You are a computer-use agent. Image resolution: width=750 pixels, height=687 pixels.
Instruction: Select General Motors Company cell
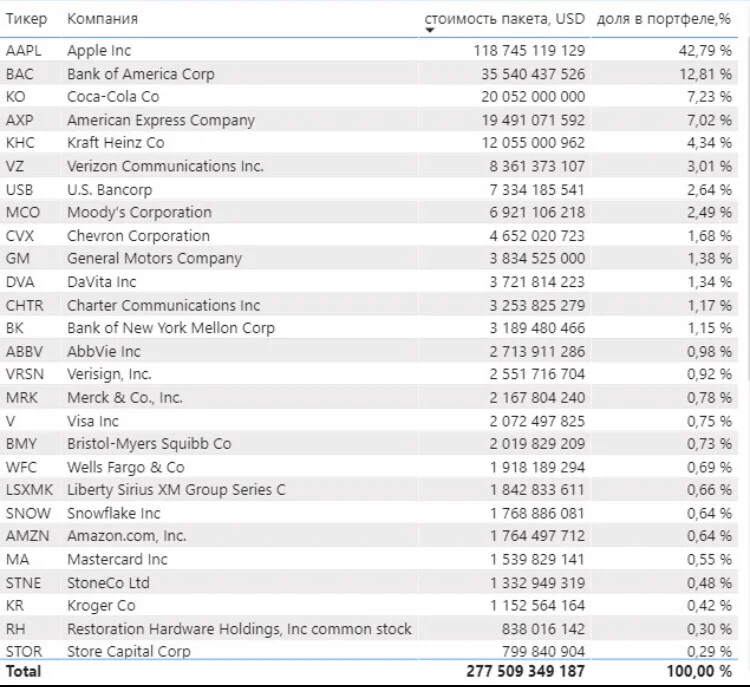click(154, 258)
